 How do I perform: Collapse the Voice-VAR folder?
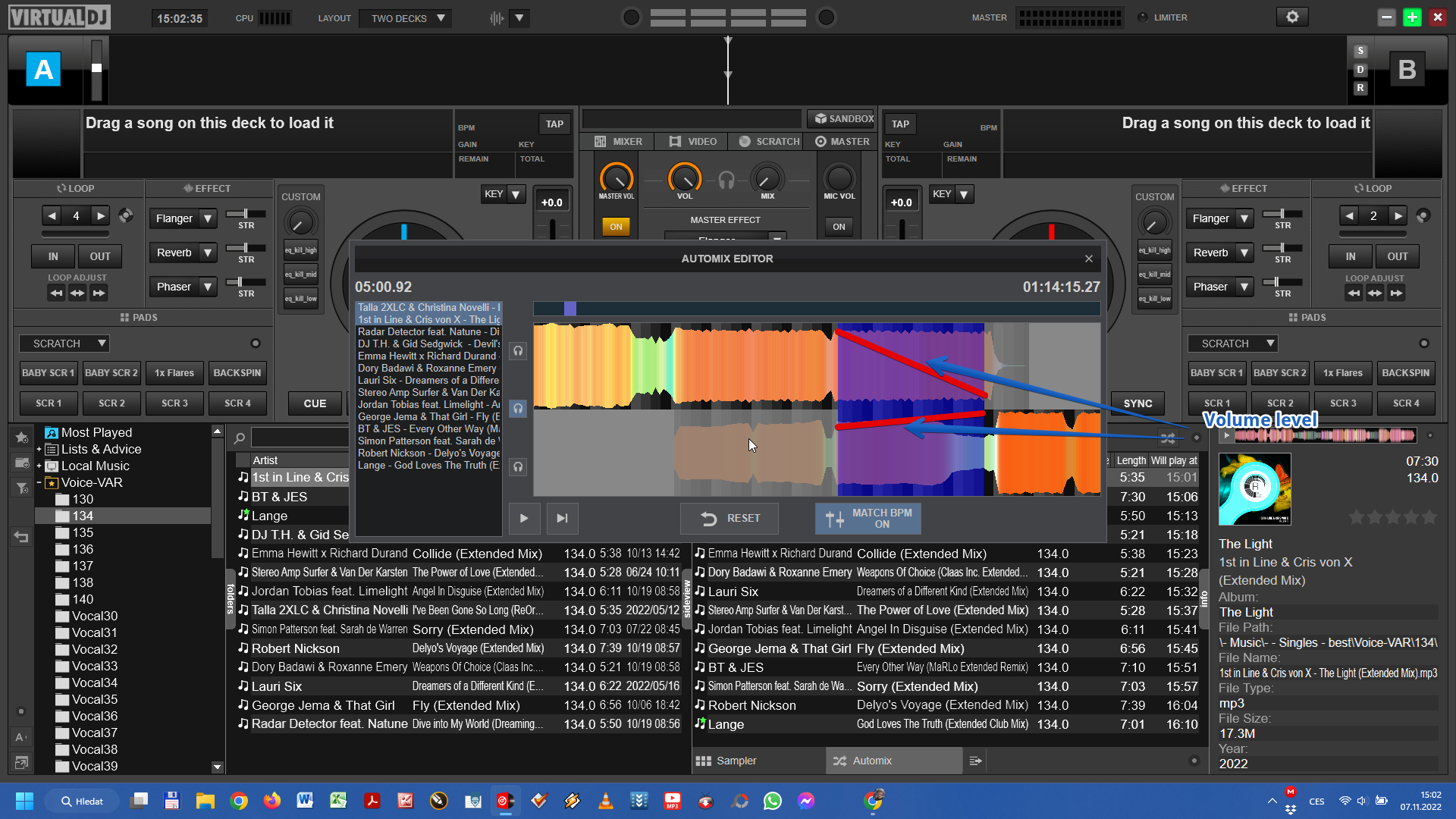[x=39, y=482]
